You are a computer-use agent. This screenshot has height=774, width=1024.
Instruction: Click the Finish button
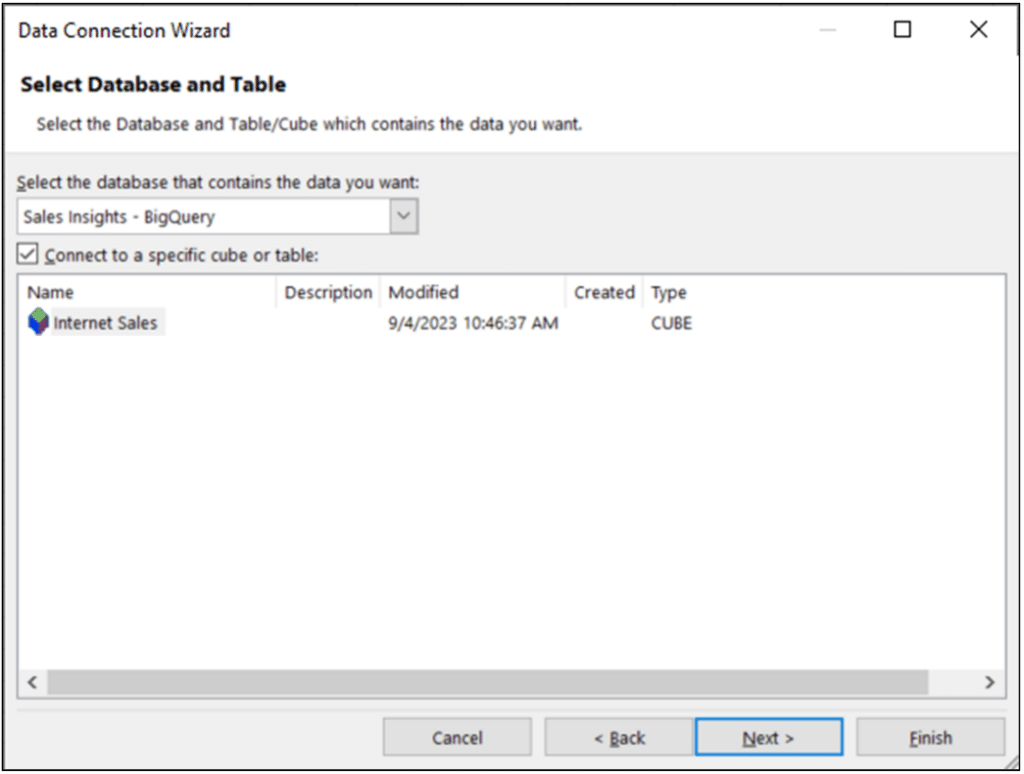click(930, 737)
